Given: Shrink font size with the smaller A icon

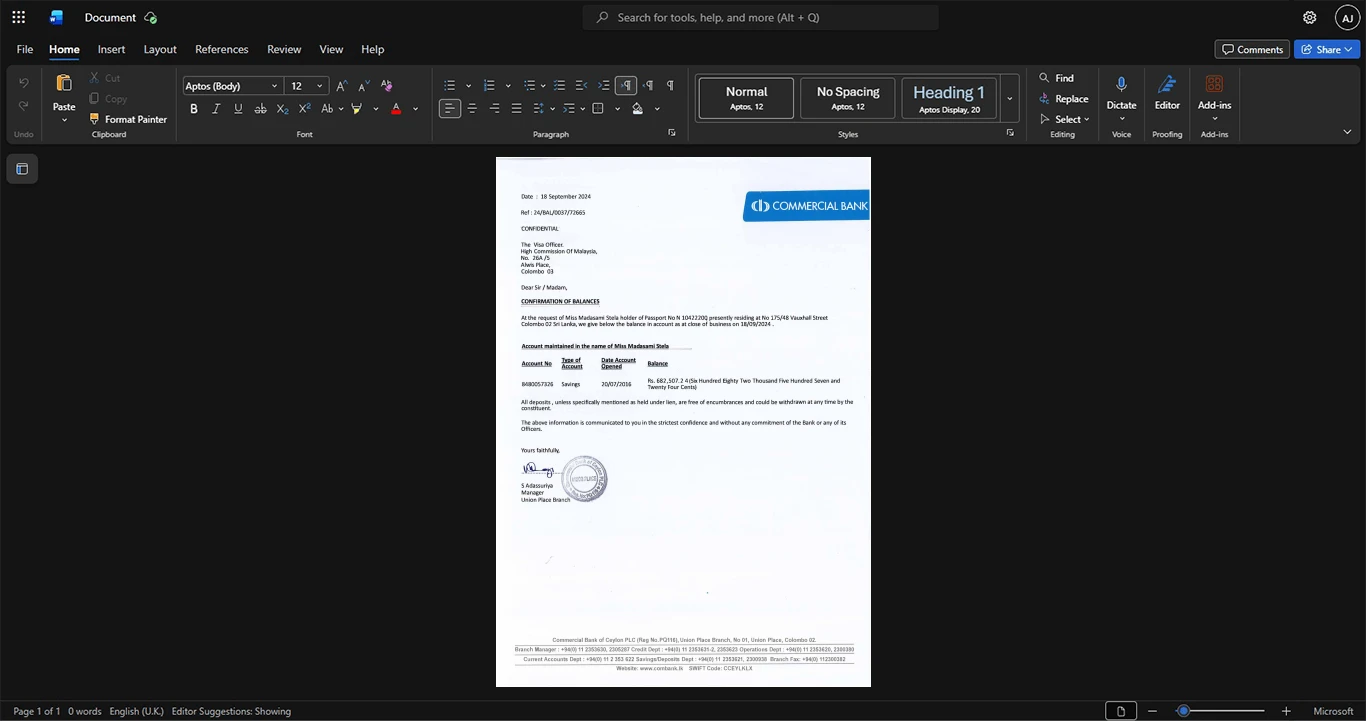Looking at the screenshot, I should click(x=364, y=86).
